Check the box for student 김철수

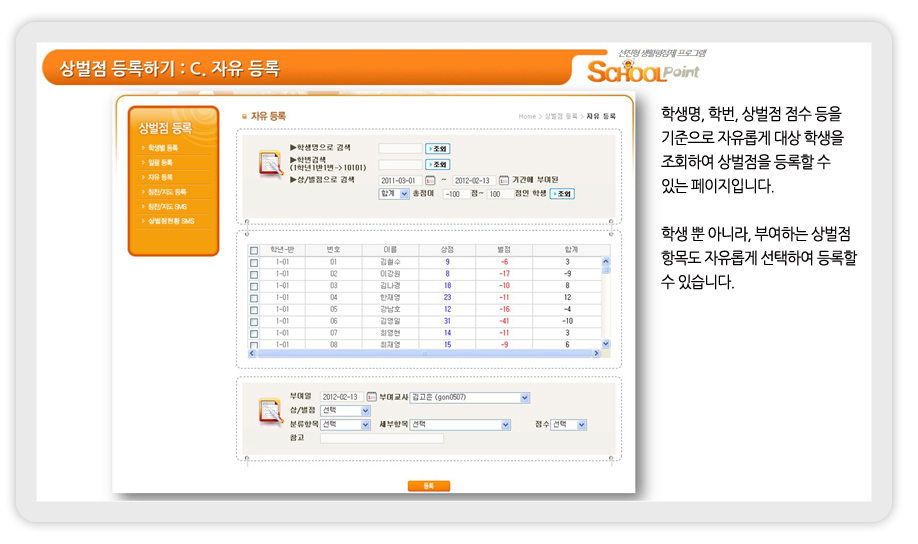click(254, 262)
